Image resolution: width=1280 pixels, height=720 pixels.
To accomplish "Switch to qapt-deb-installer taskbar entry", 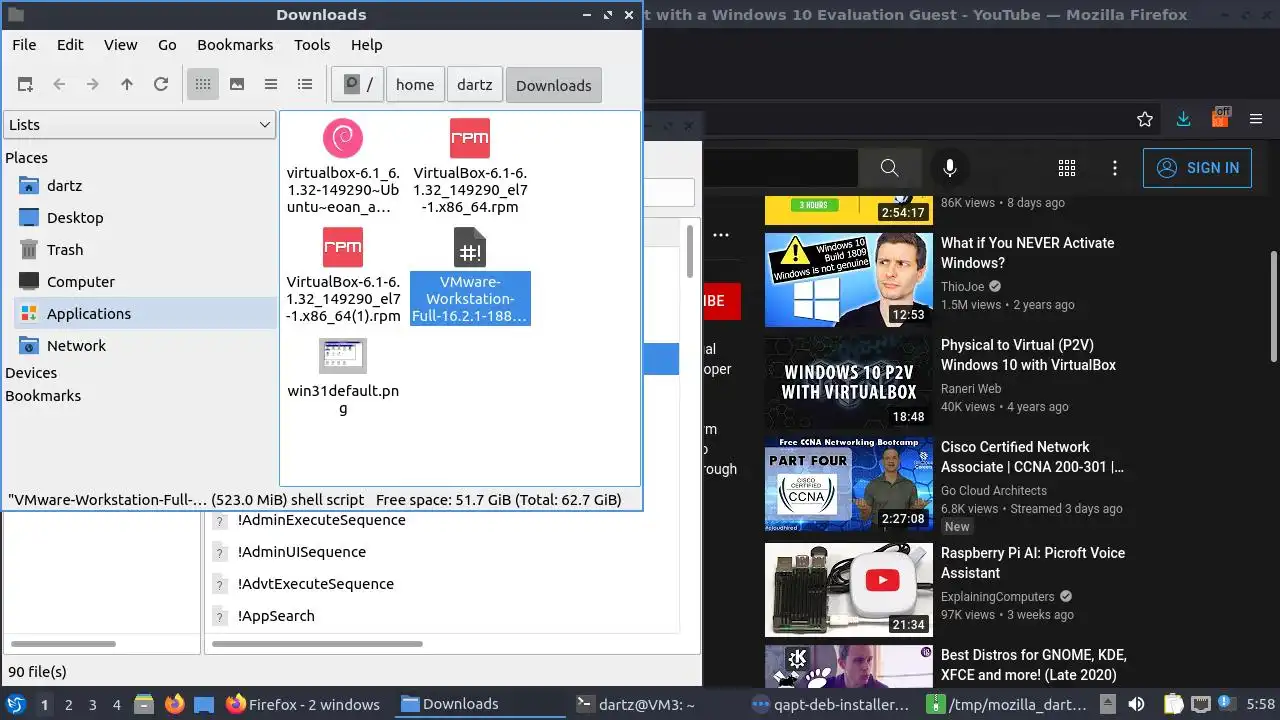I will pos(829,704).
